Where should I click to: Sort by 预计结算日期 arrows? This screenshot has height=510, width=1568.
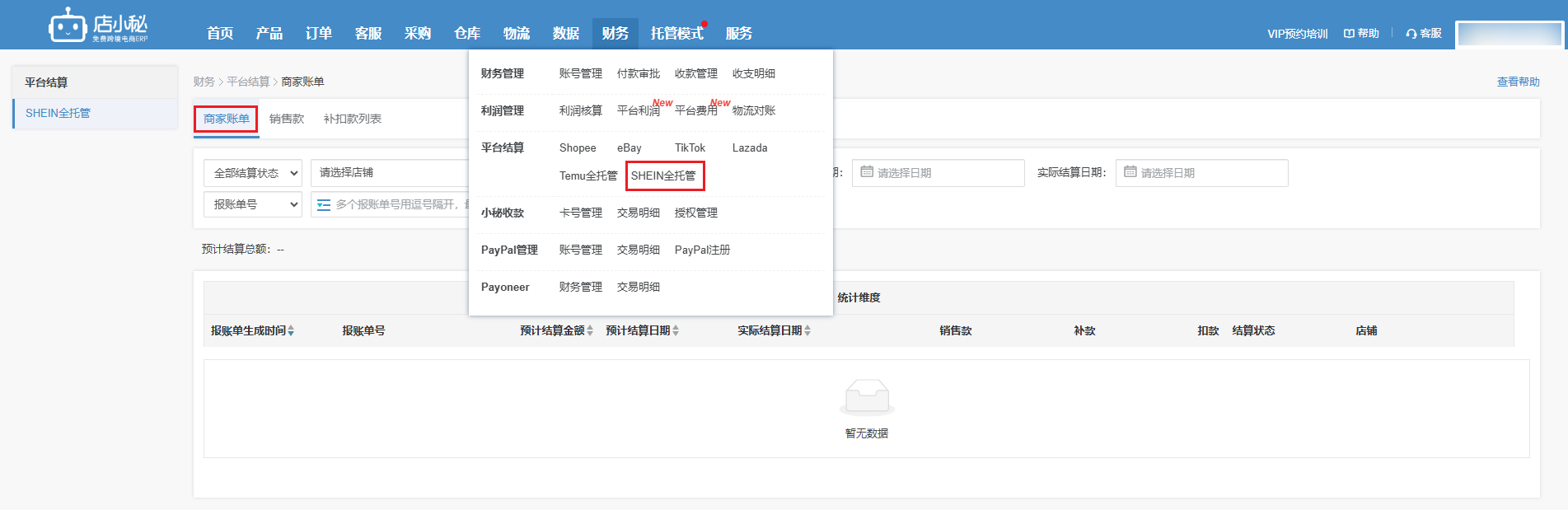[x=676, y=330]
